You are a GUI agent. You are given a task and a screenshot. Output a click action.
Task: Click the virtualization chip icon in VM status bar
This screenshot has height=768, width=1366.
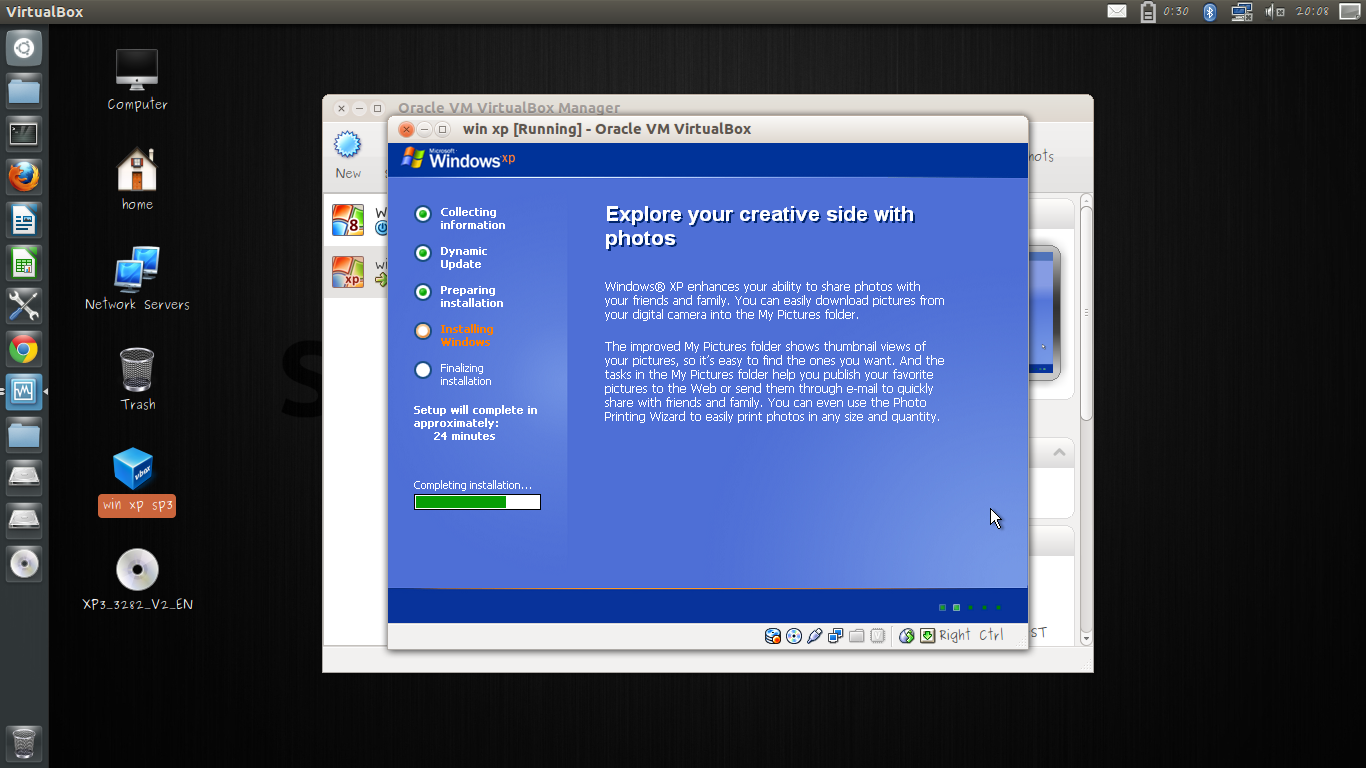pyautogui.click(x=877, y=635)
